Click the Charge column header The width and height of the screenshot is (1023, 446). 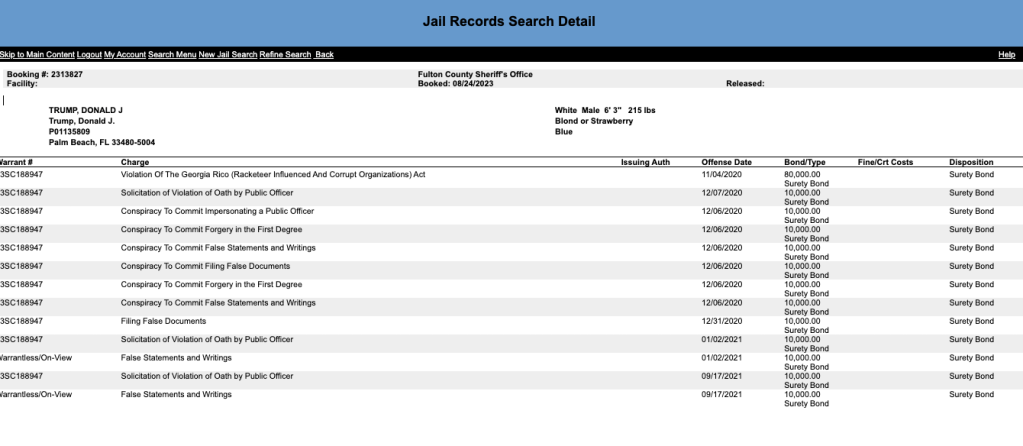(x=135, y=161)
